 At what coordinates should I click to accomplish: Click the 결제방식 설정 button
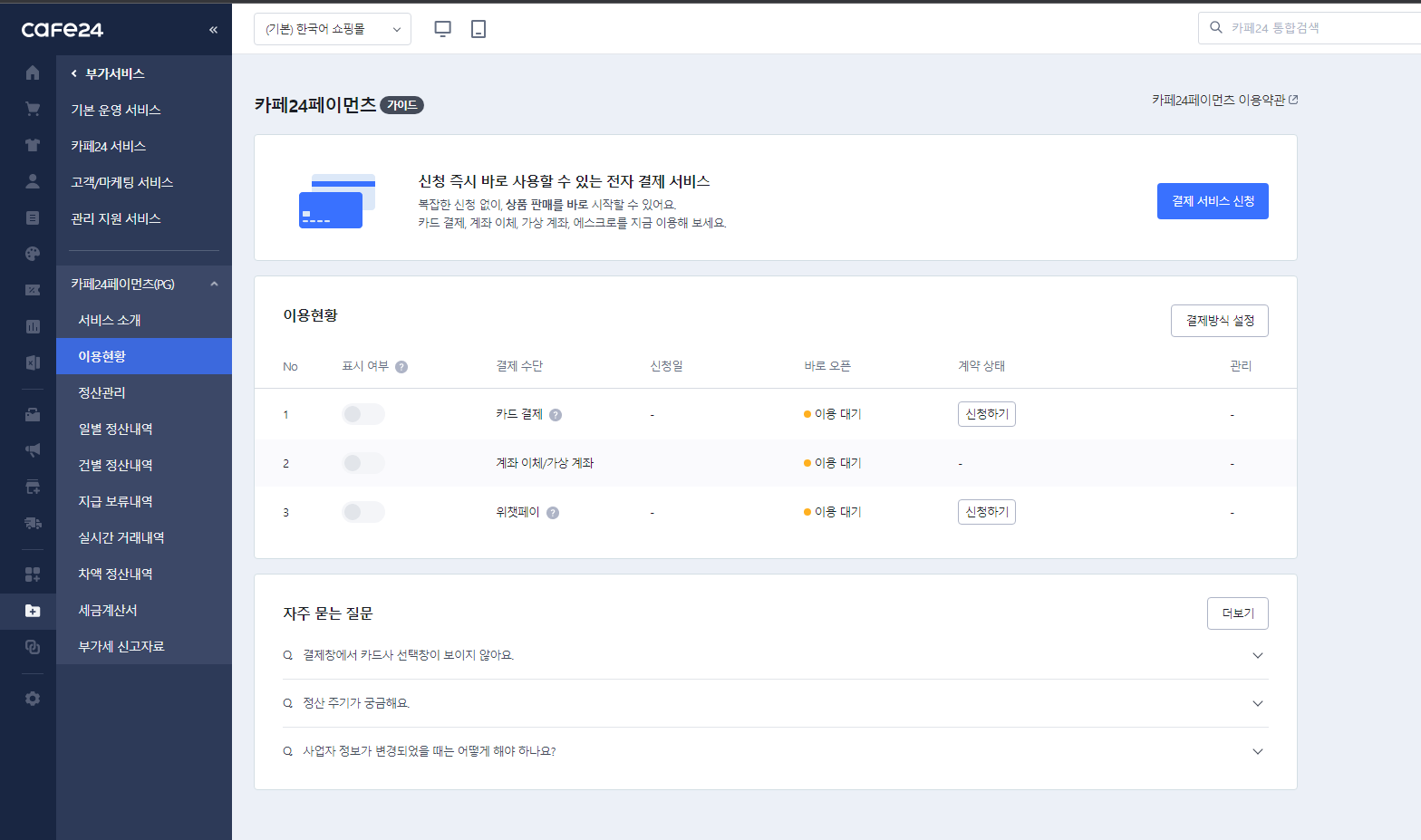(1220, 321)
